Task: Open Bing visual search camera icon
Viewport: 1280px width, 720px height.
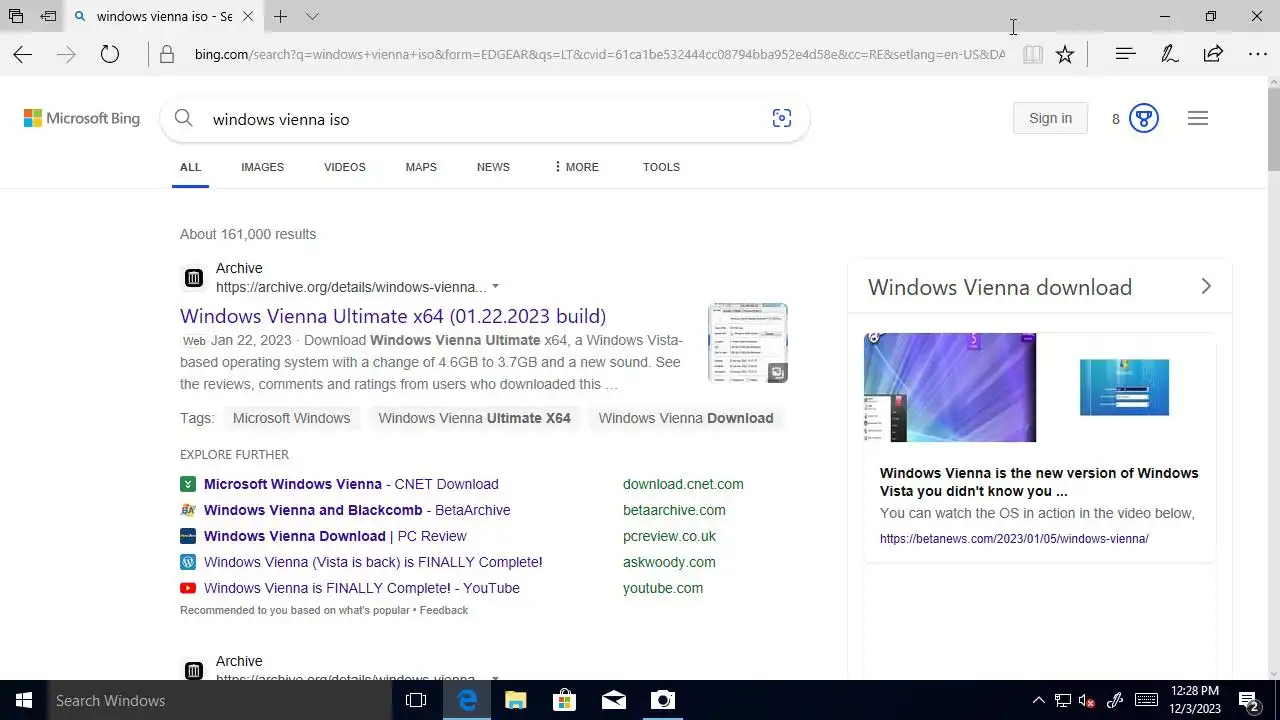Action: click(x=782, y=119)
